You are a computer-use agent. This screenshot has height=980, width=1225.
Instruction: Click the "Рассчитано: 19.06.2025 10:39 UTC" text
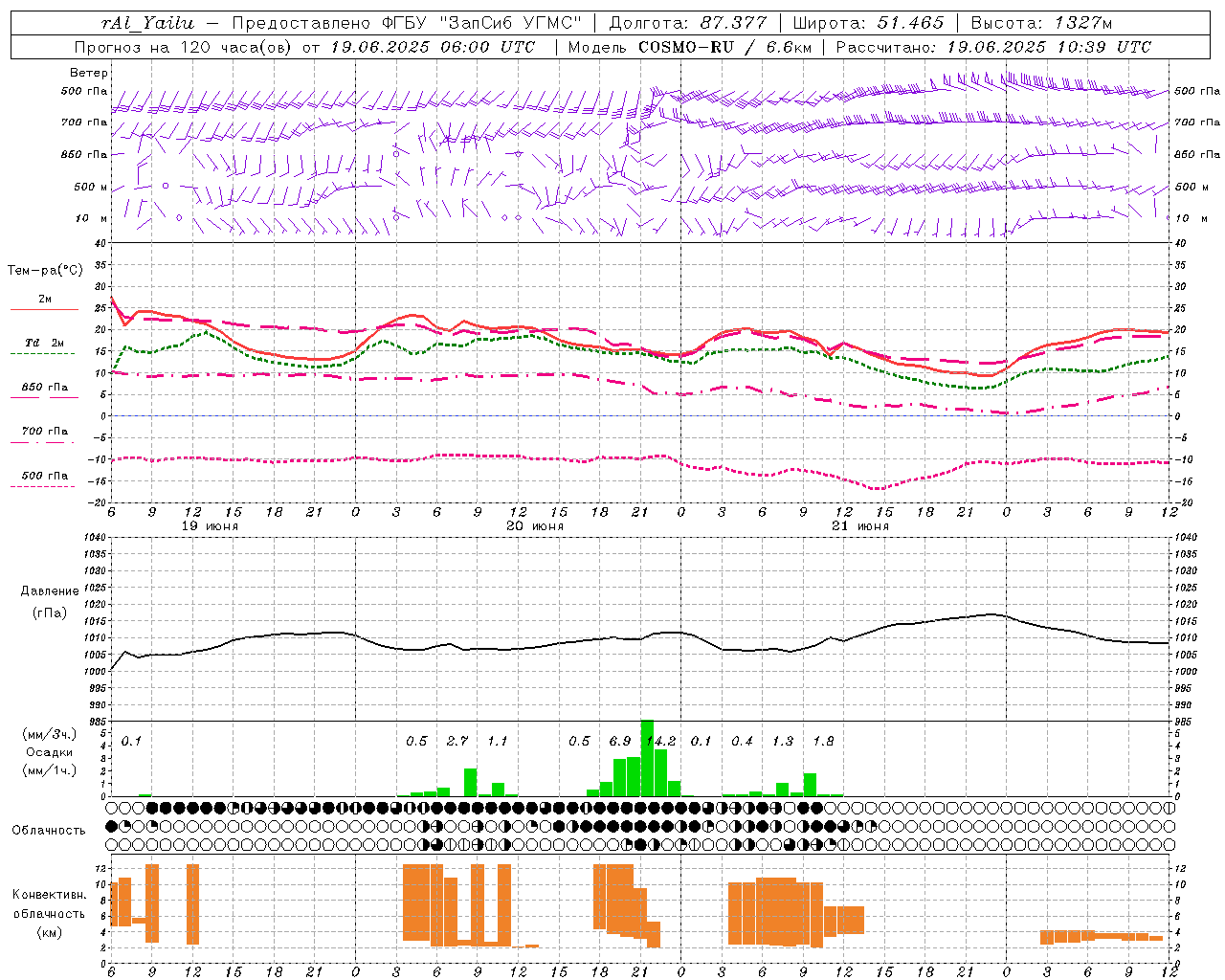[993, 47]
